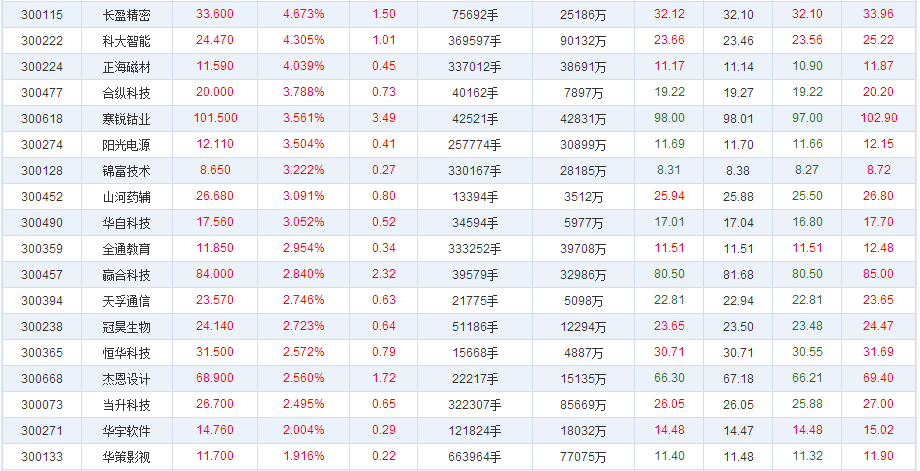
Task: Click price 68.900
Action: 215,377
